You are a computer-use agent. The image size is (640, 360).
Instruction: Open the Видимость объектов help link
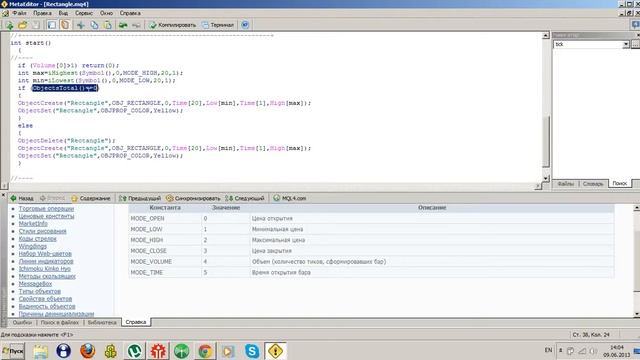point(47,307)
